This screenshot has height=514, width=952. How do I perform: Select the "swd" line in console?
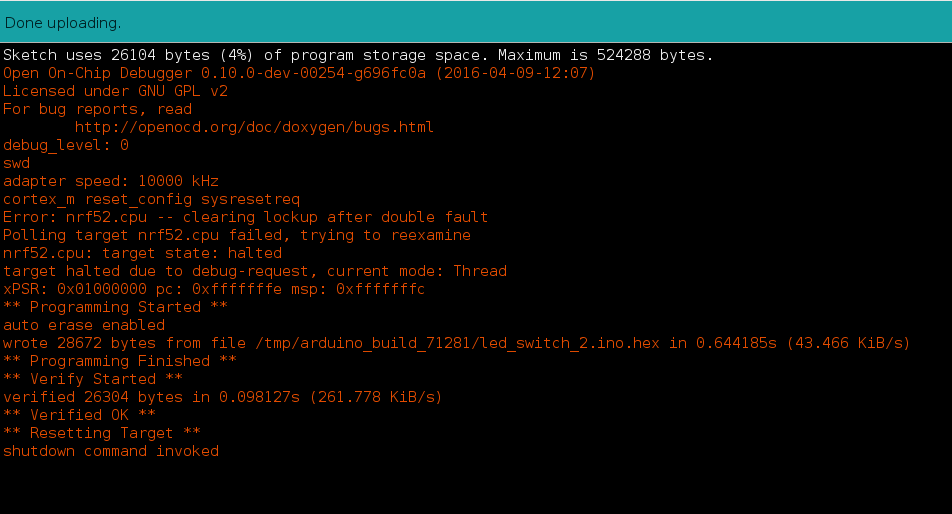tap(17, 163)
